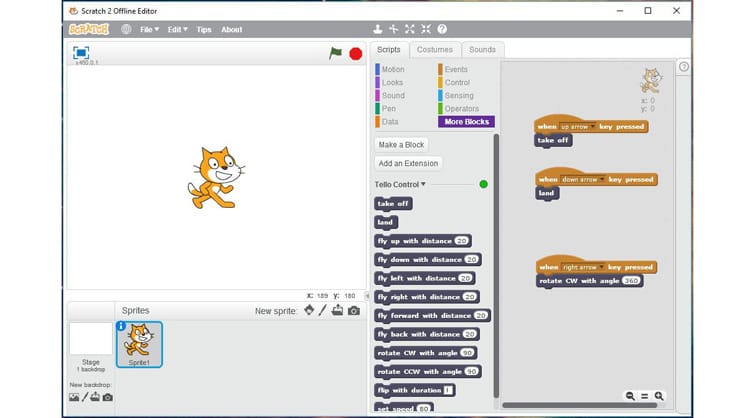Select the Stage backdrop thumbnail

point(91,339)
